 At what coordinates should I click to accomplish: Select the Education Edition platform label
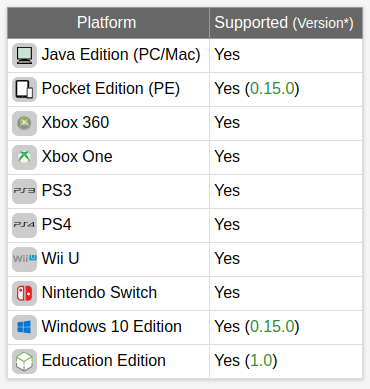104,361
